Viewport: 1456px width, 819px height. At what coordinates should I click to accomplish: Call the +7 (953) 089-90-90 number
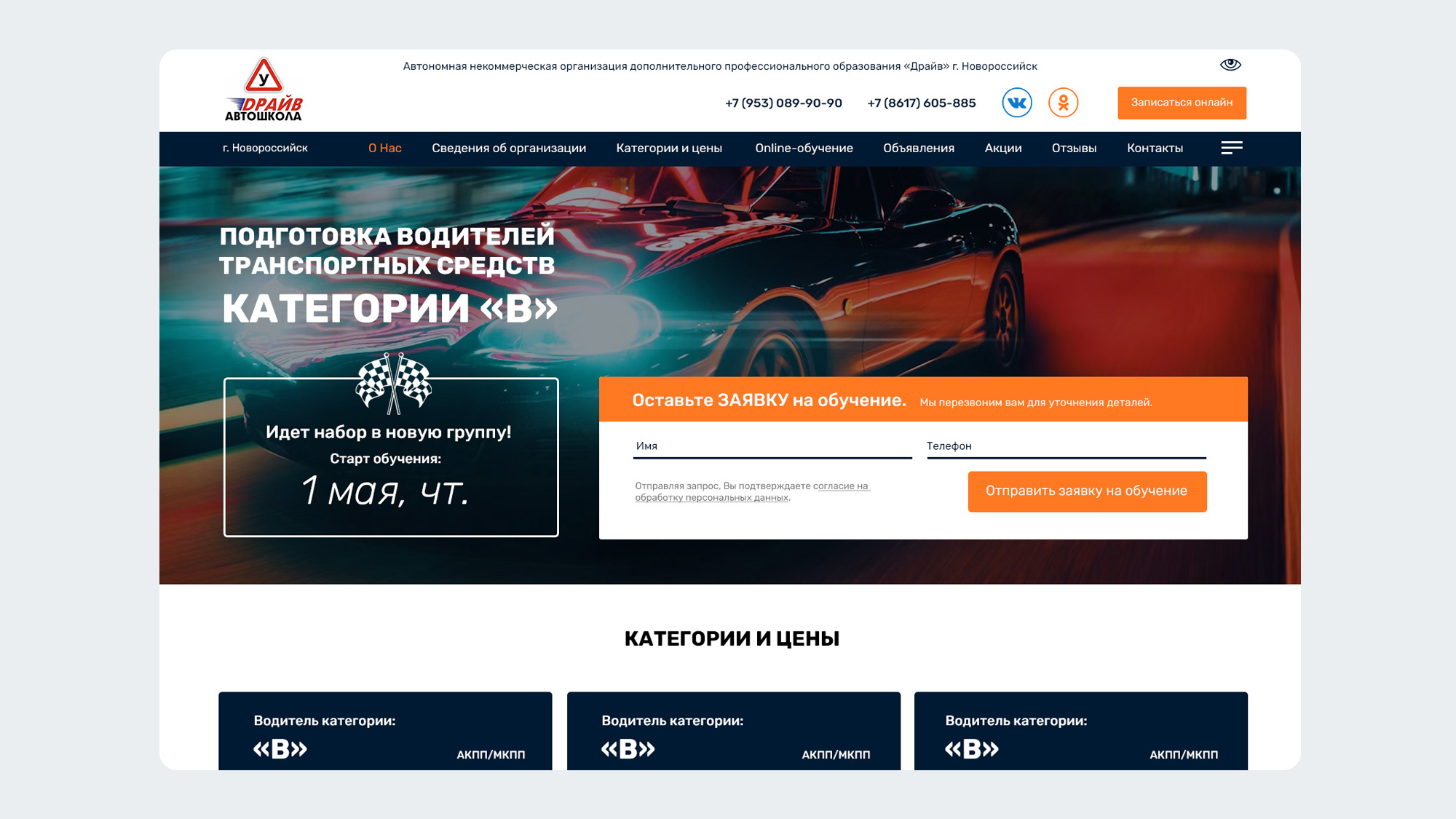tap(783, 103)
